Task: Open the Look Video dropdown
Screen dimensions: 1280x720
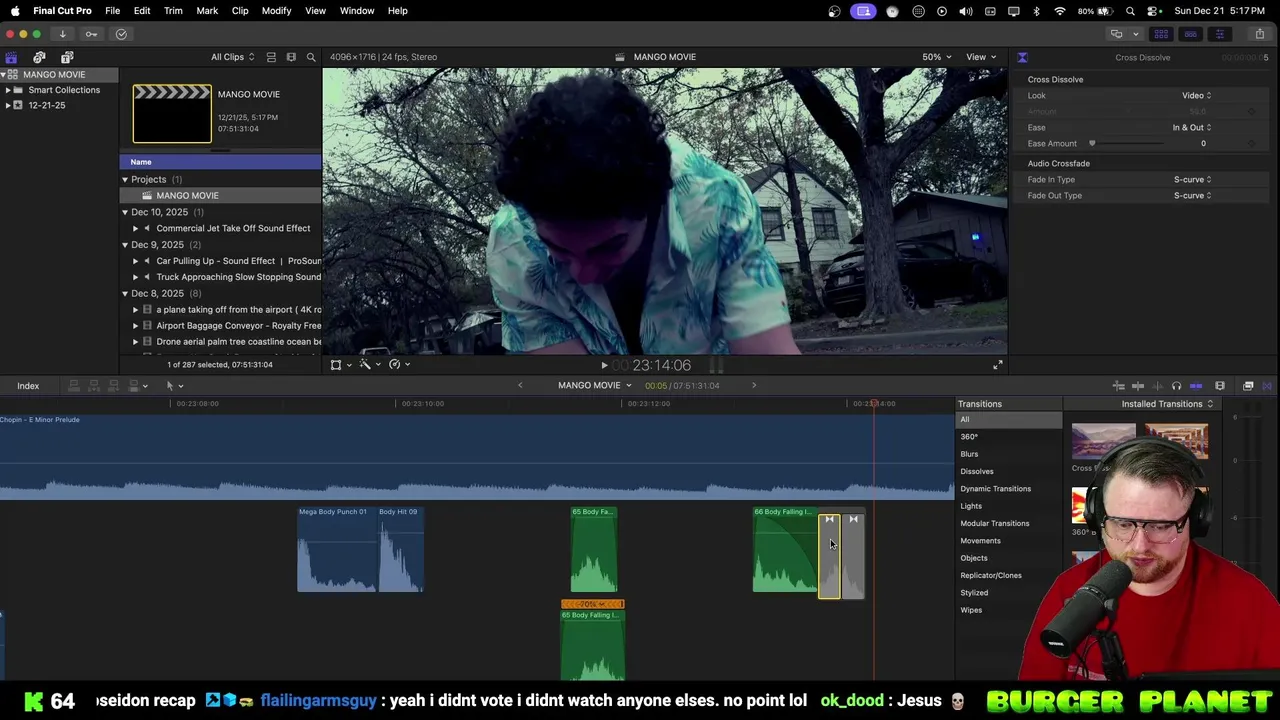Action: click(x=1196, y=96)
